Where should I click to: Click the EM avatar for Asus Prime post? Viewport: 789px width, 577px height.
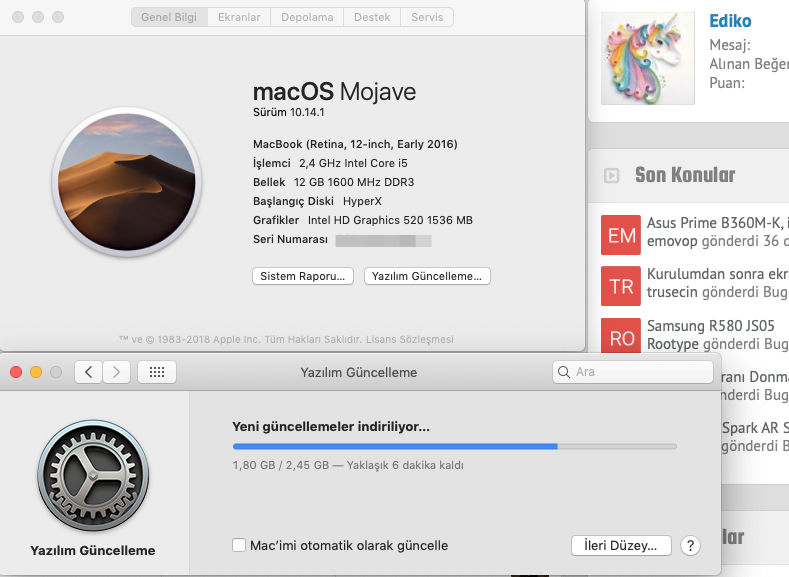tap(622, 235)
